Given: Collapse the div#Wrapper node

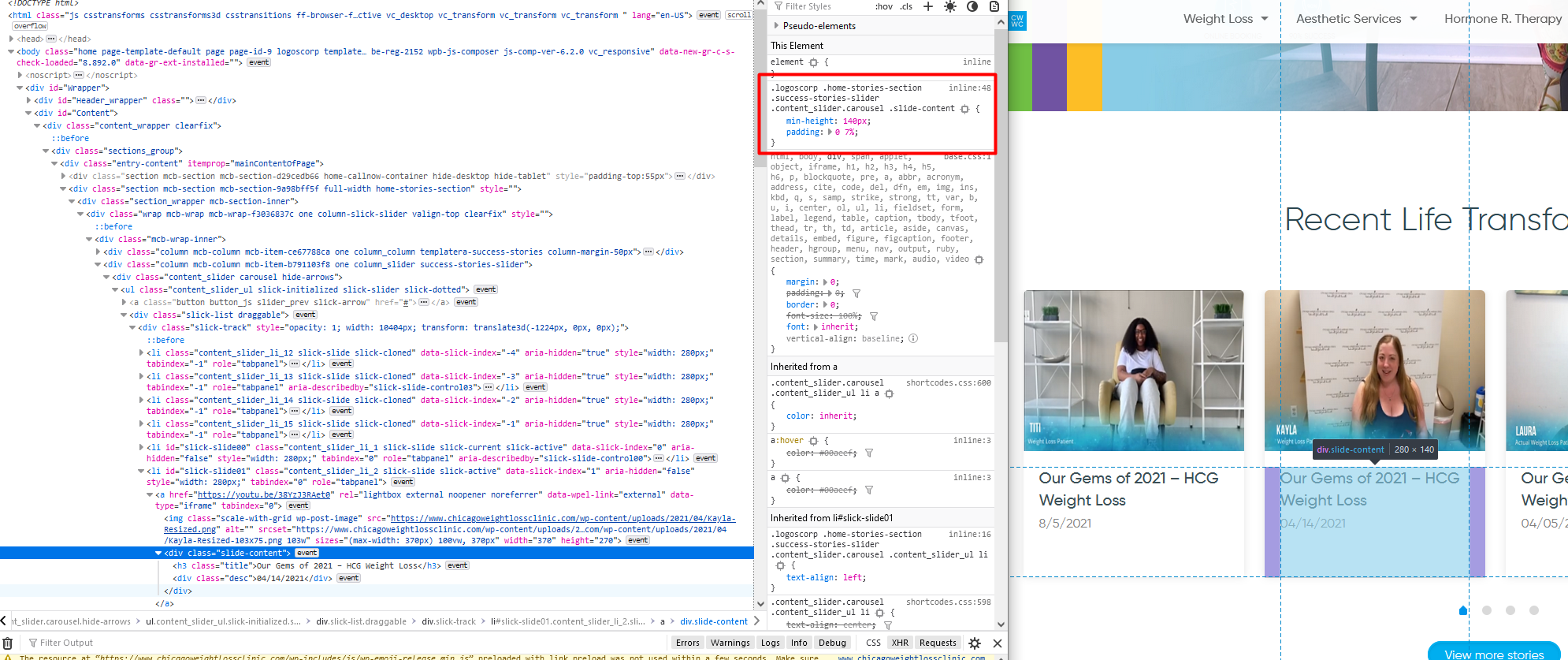Looking at the screenshot, I should tap(20, 88).
